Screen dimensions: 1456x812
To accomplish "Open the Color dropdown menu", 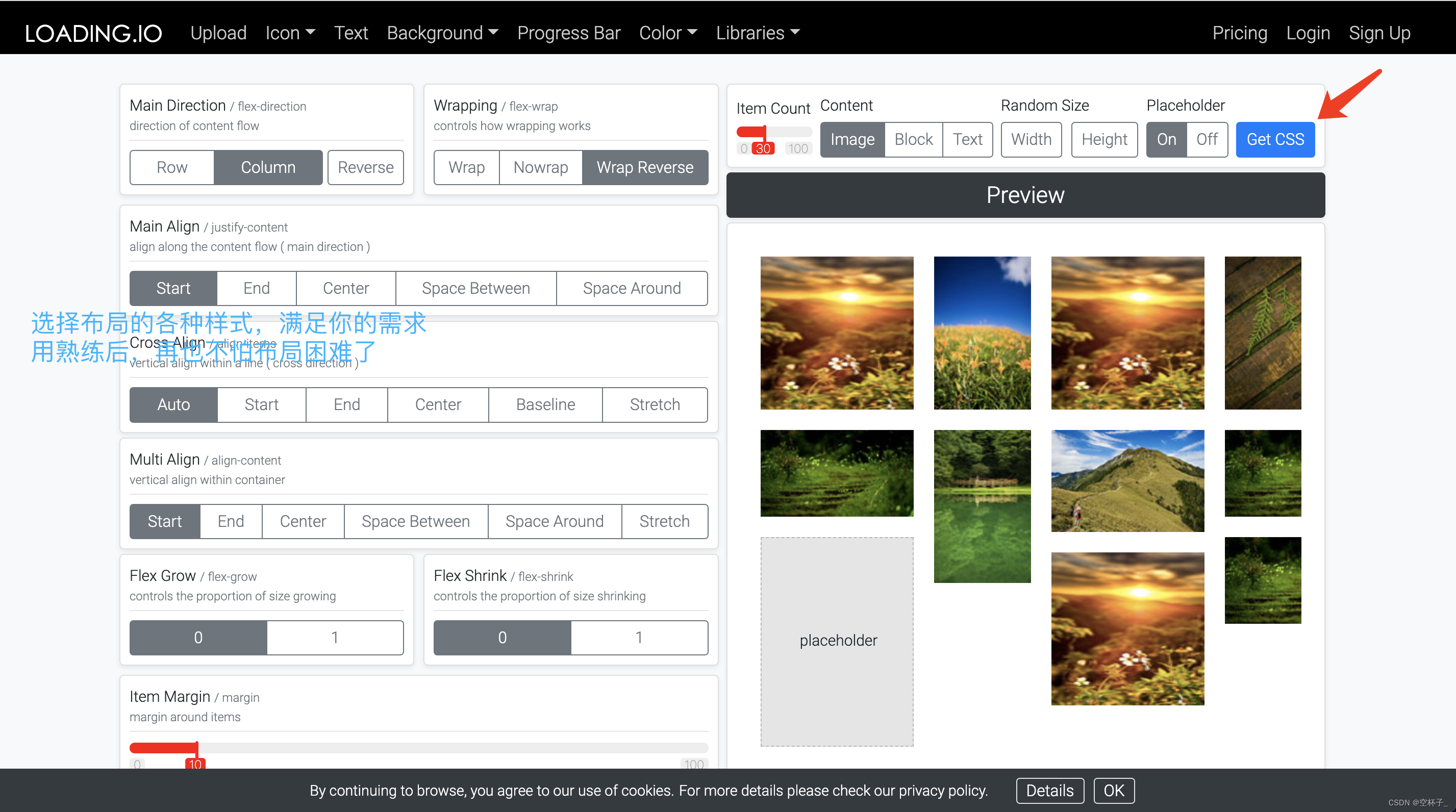I will tap(667, 33).
